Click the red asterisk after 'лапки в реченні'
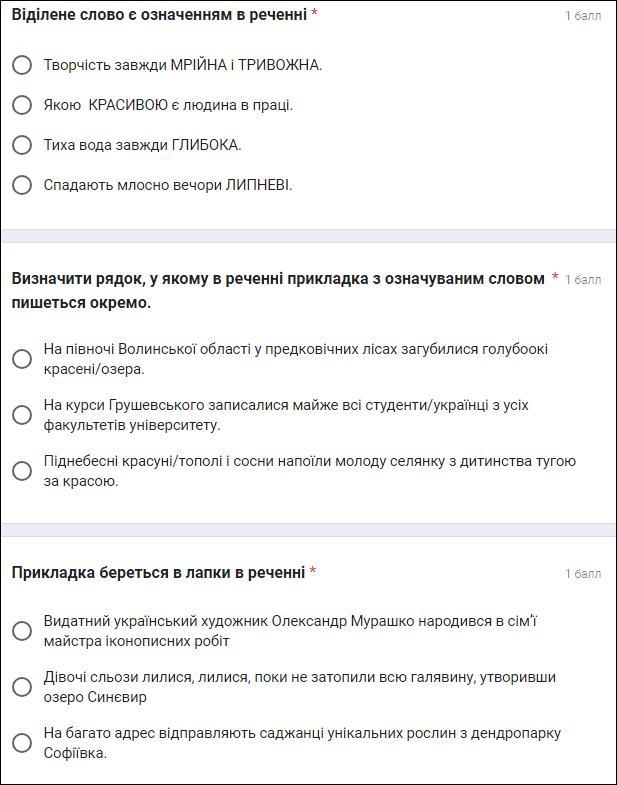 pyautogui.click(x=313, y=572)
